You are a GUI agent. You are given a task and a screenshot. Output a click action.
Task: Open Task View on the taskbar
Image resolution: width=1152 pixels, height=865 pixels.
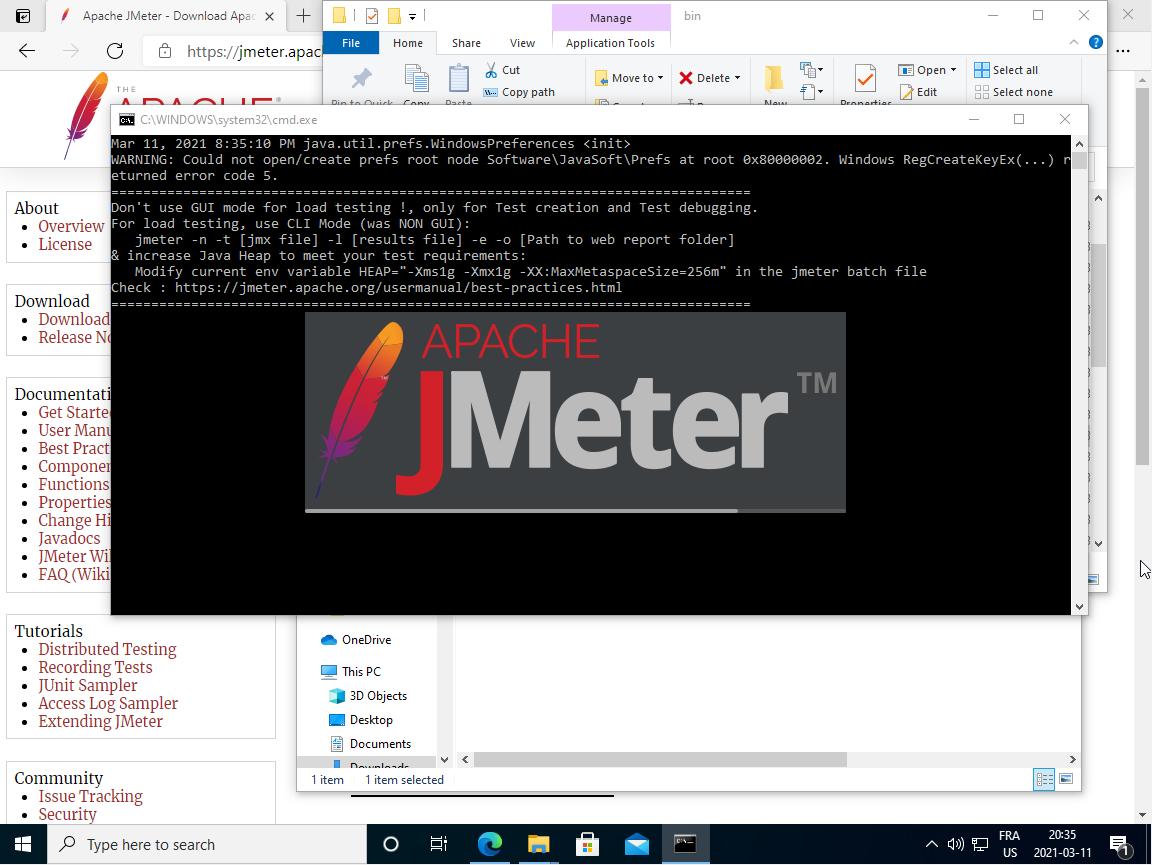point(438,844)
